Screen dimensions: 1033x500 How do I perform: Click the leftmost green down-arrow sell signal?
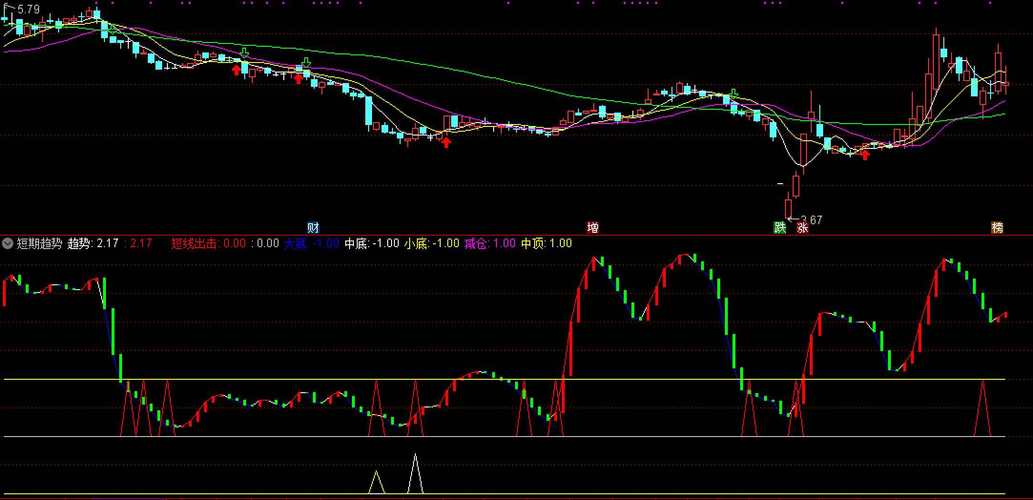245,52
